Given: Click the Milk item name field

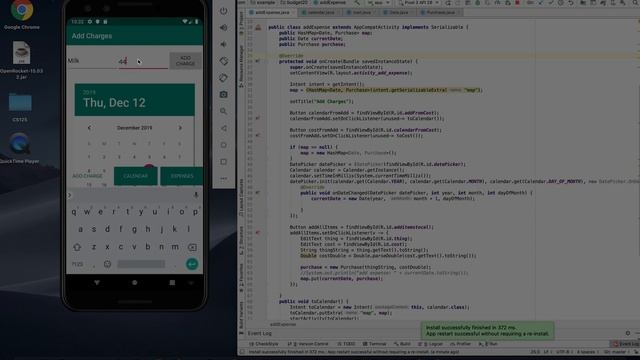Looking at the screenshot, I should pos(92,61).
